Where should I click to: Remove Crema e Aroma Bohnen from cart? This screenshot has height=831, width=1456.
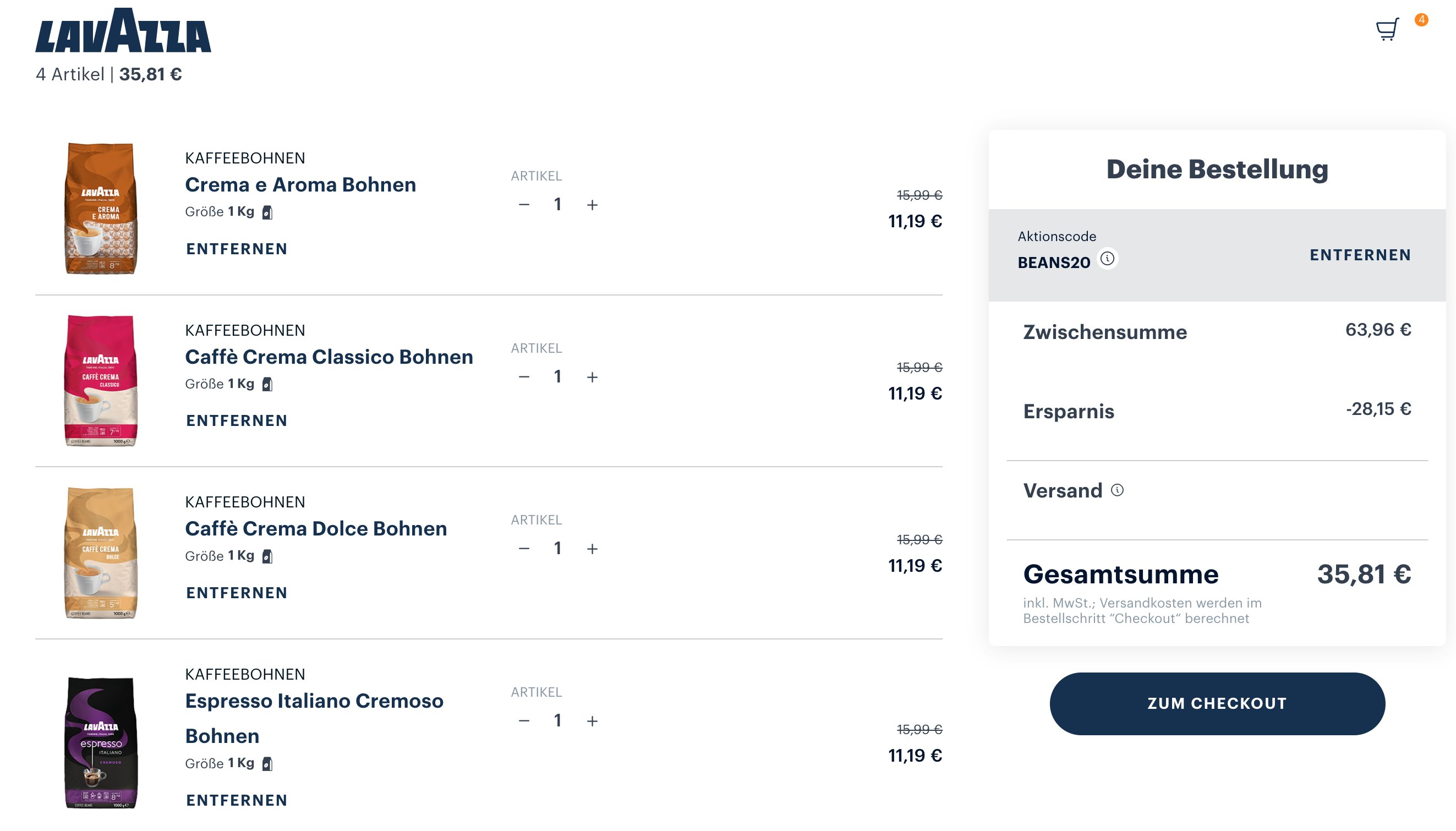237,249
